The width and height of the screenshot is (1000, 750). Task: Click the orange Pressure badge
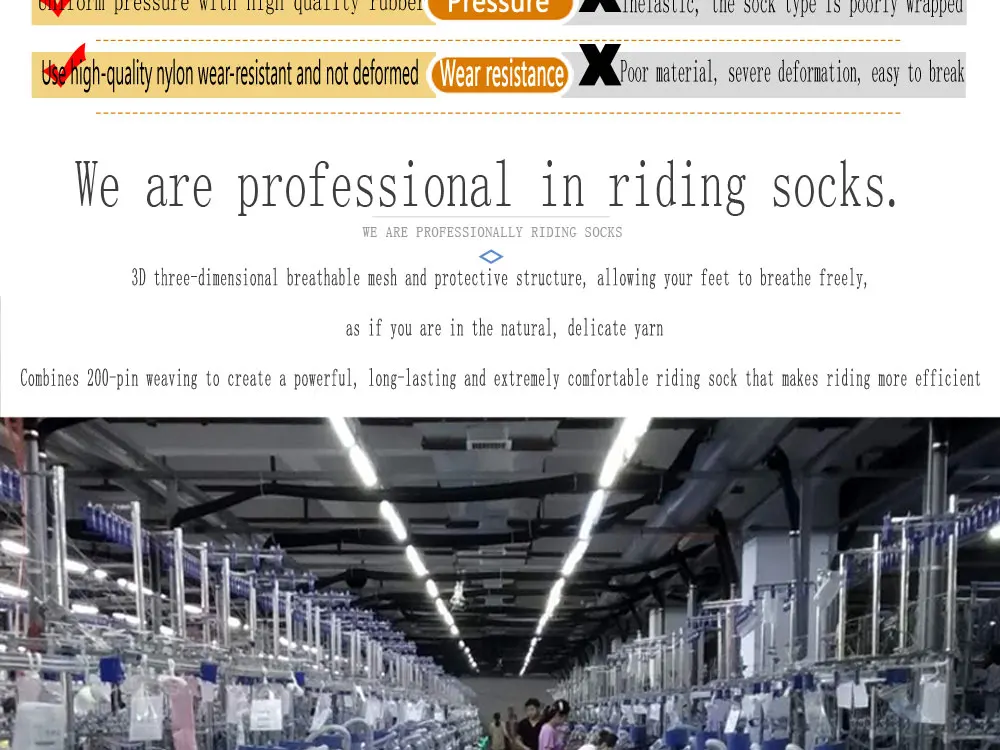(x=499, y=8)
